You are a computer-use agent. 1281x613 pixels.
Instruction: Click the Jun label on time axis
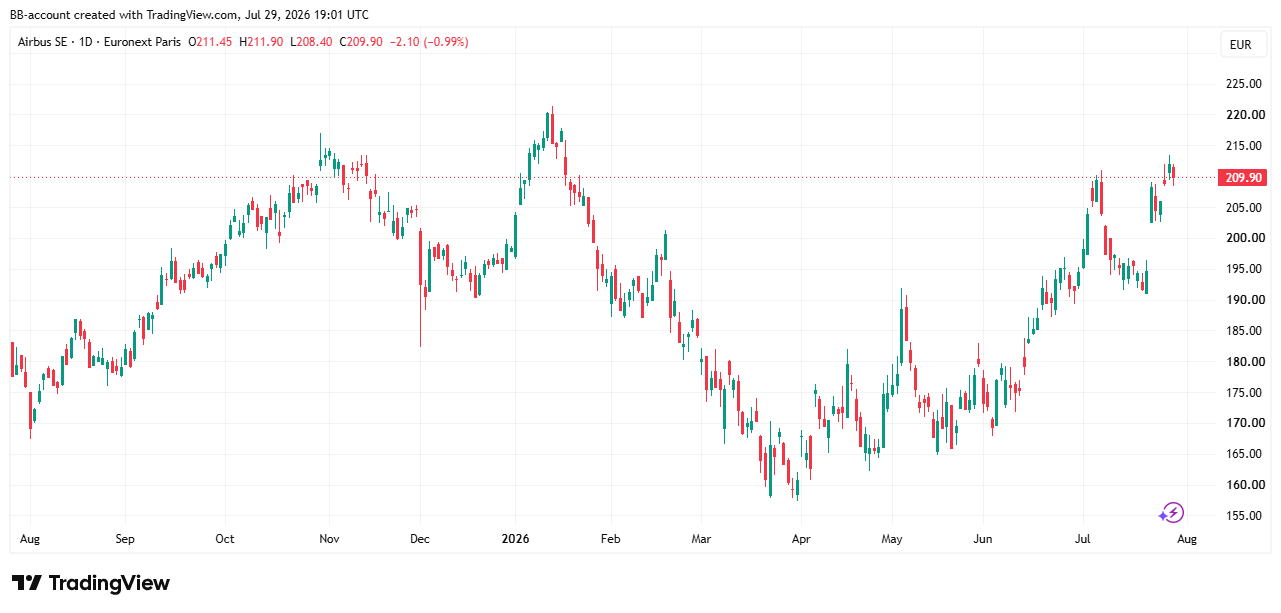click(983, 539)
